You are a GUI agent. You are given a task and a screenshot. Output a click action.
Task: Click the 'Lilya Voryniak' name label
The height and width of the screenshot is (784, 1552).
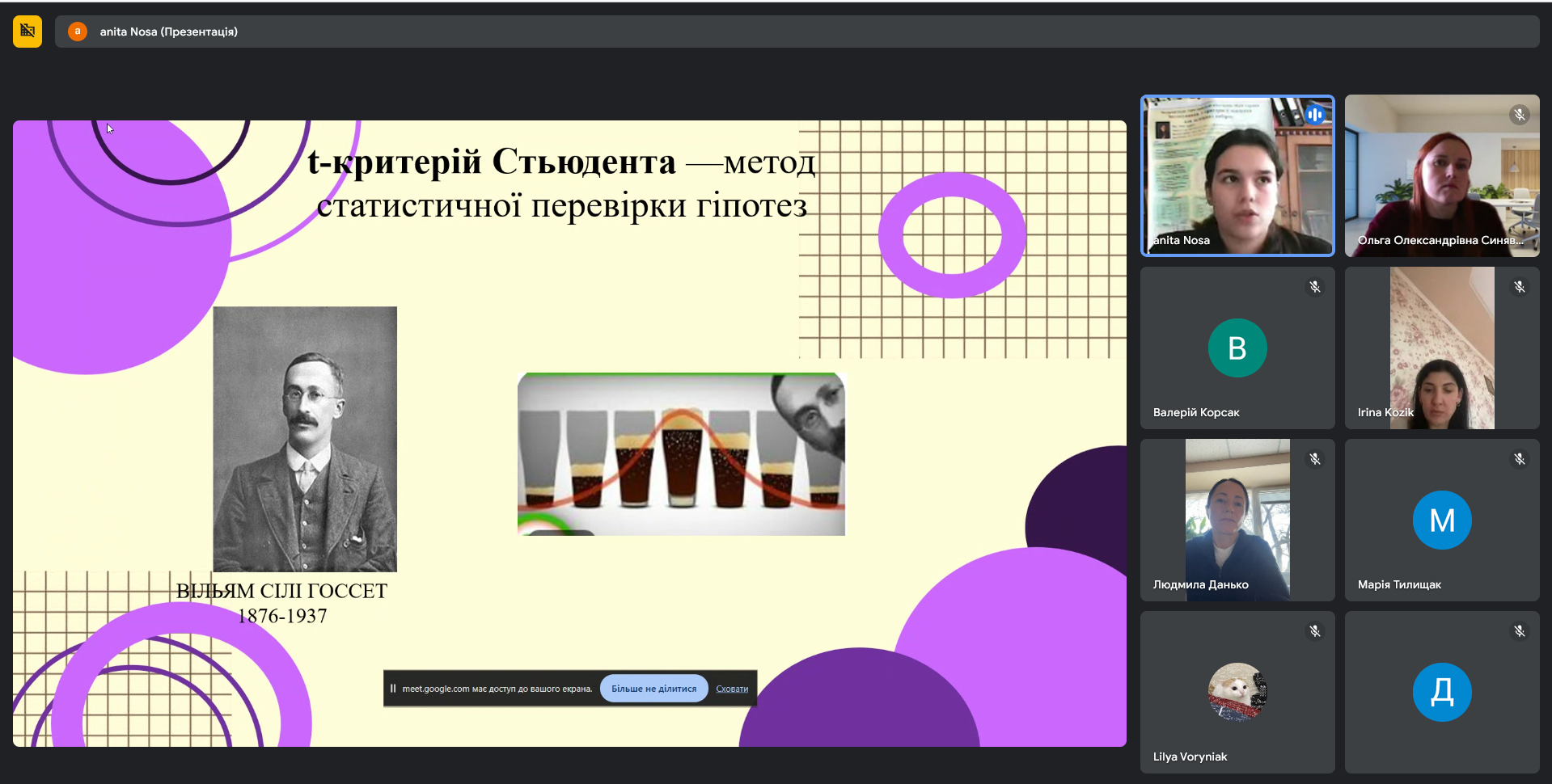point(1190,757)
